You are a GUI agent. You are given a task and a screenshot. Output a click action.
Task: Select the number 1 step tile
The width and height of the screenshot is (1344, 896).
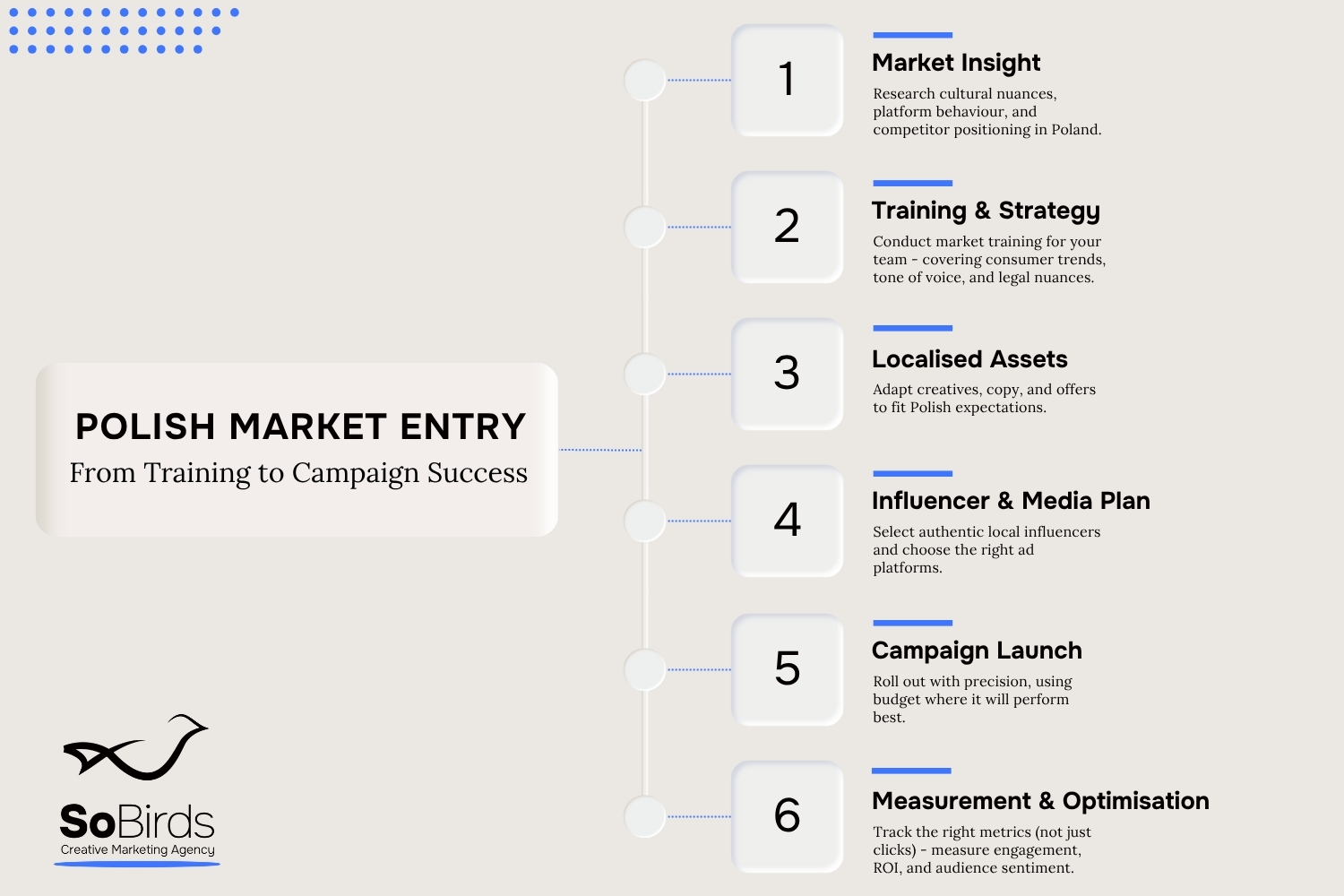coord(788,80)
